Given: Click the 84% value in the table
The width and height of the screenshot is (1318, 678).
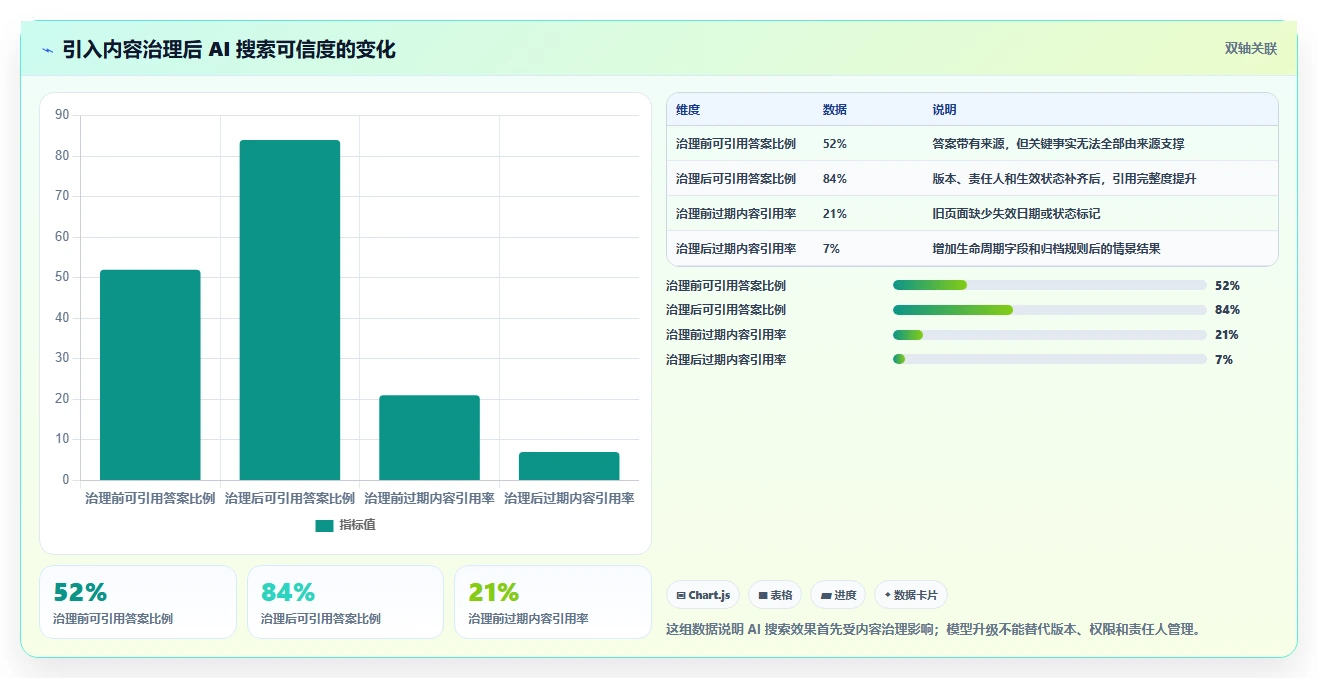Looking at the screenshot, I should [x=835, y=179].
